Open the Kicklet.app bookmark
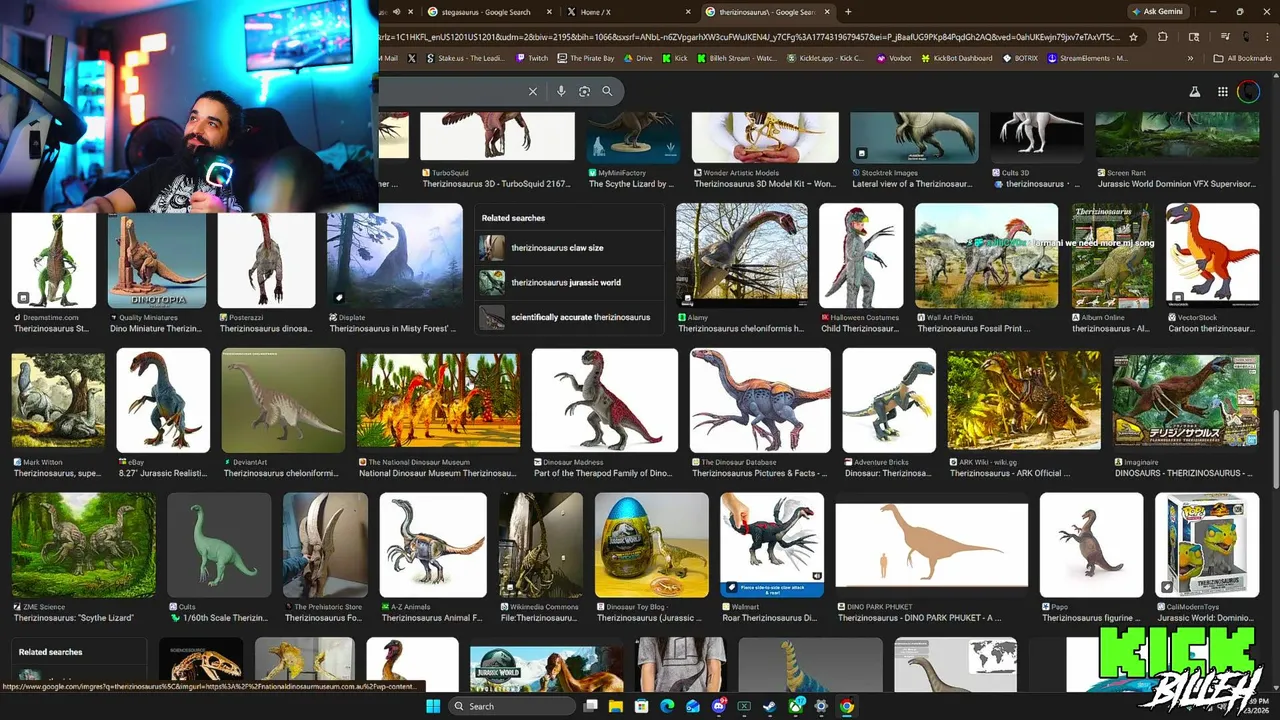This screenshot has height=720, width=1280. point(825,58)
